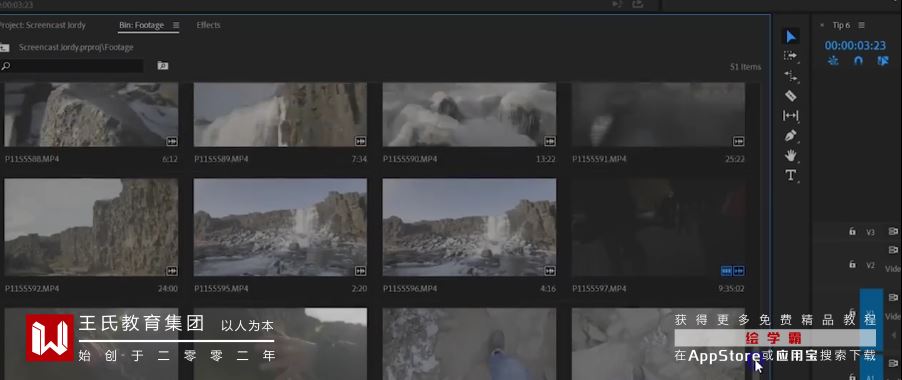The image size is (902, 380).
Task: Click the blue usage badge on P1155597.MP4
Action: [727, 270]
